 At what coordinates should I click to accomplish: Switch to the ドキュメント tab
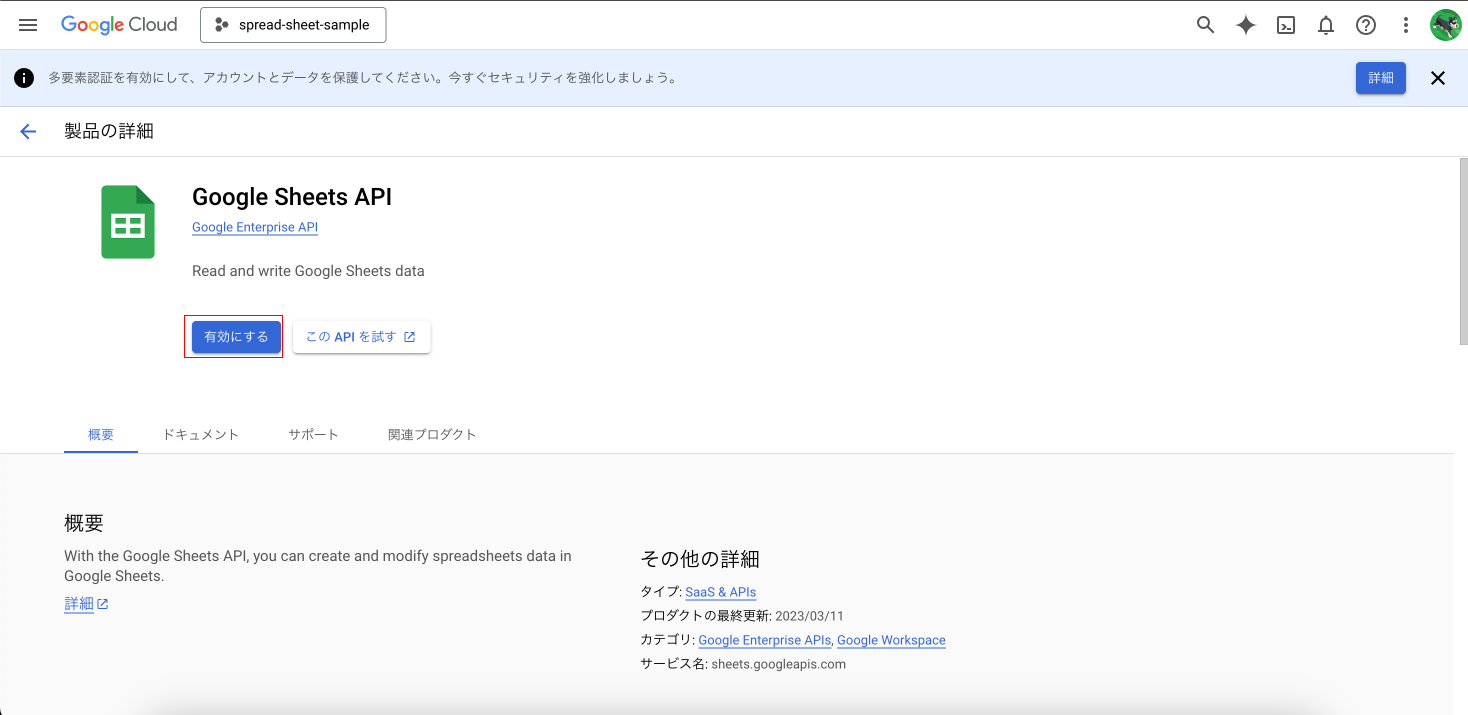(201, 434)
